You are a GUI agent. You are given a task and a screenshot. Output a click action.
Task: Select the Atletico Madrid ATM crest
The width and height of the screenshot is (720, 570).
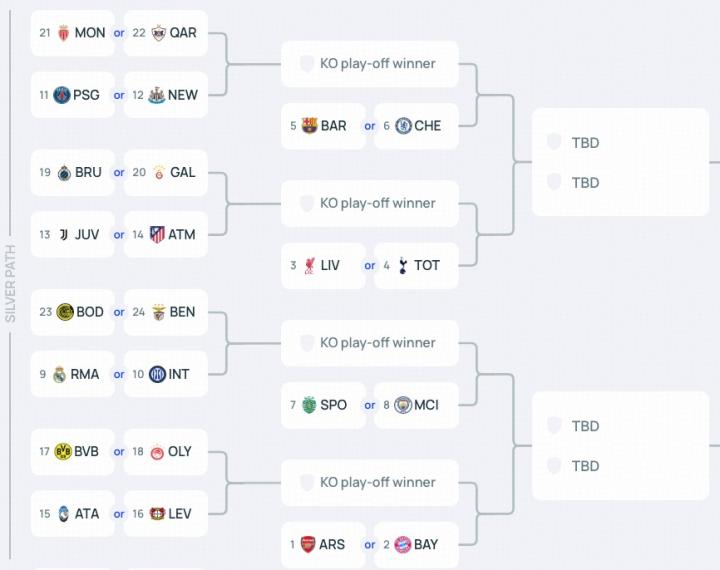(157, 235)
